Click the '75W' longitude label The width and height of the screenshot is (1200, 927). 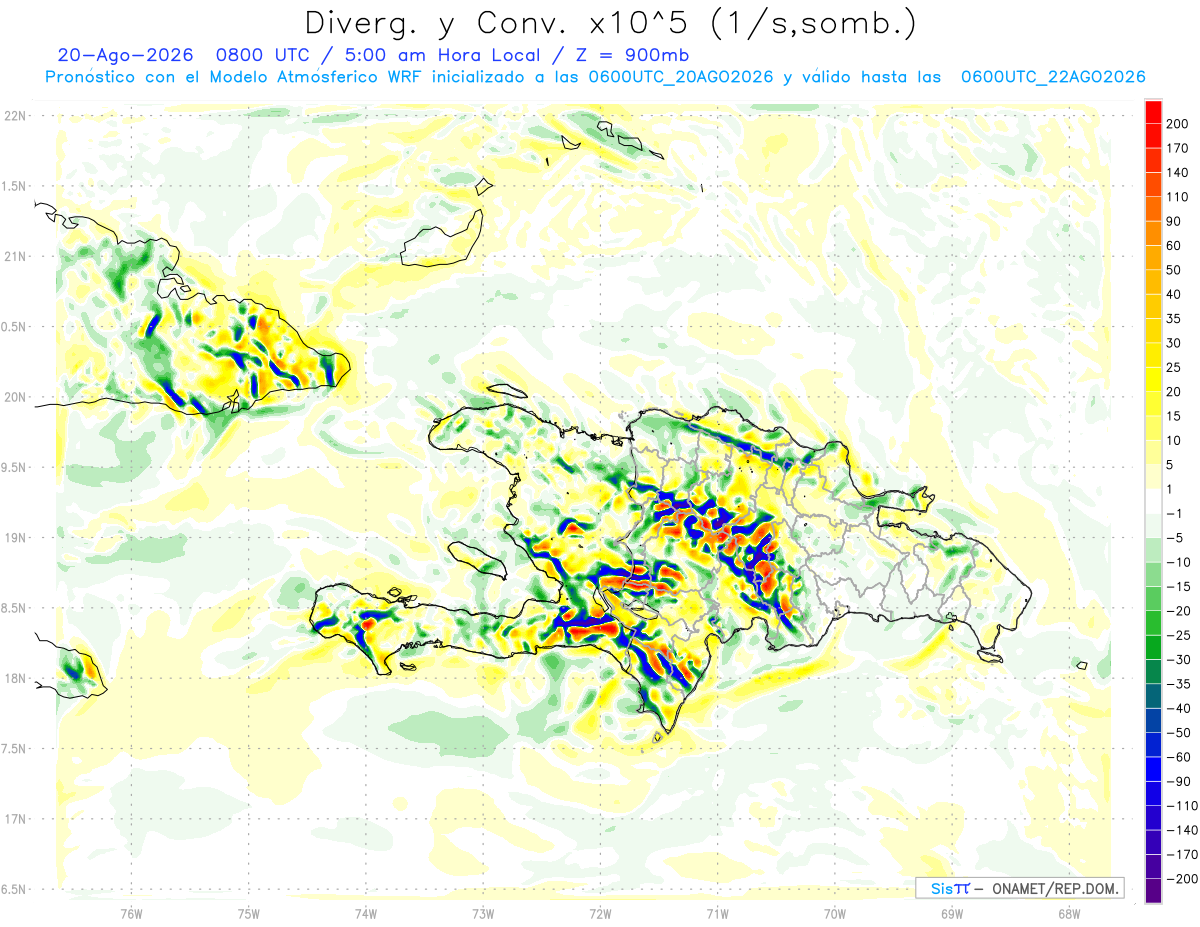(248, 913)
